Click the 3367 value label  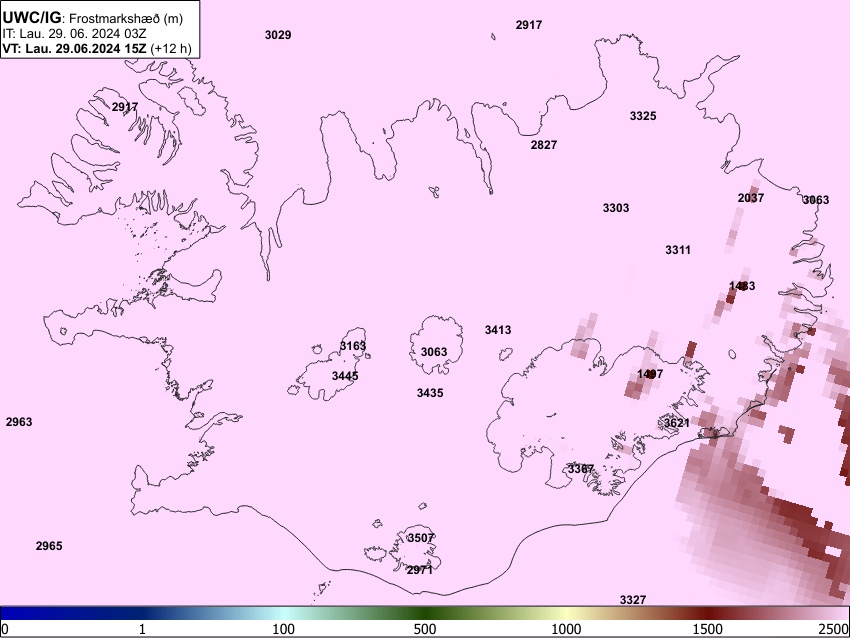tap(581, 468)
